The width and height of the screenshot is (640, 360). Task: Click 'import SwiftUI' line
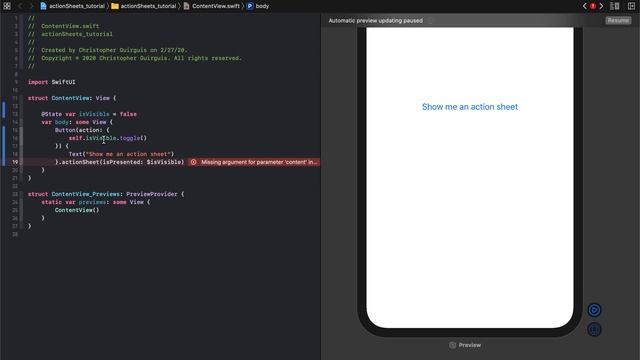[51, 82]
